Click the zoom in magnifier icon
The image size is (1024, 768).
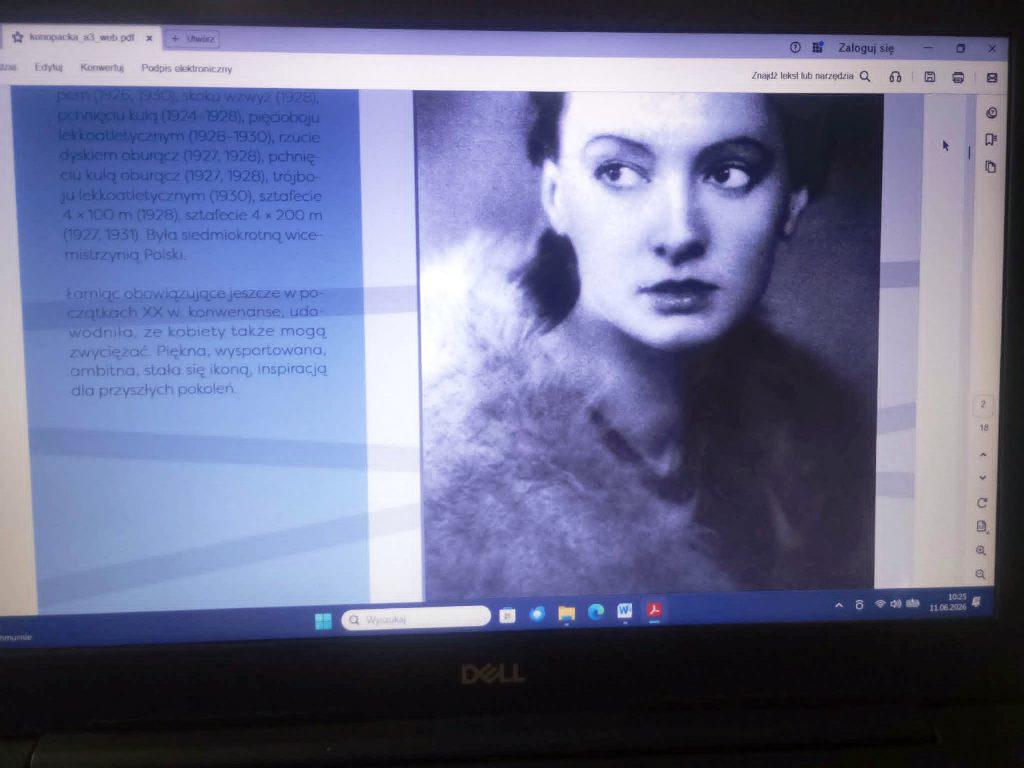(981, 551)
